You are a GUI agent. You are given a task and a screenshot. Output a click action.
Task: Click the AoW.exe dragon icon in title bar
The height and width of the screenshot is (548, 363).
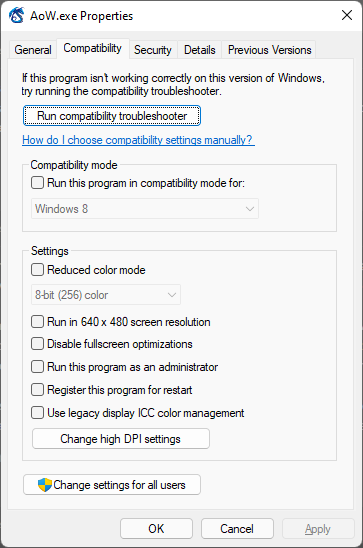(16, 15)
